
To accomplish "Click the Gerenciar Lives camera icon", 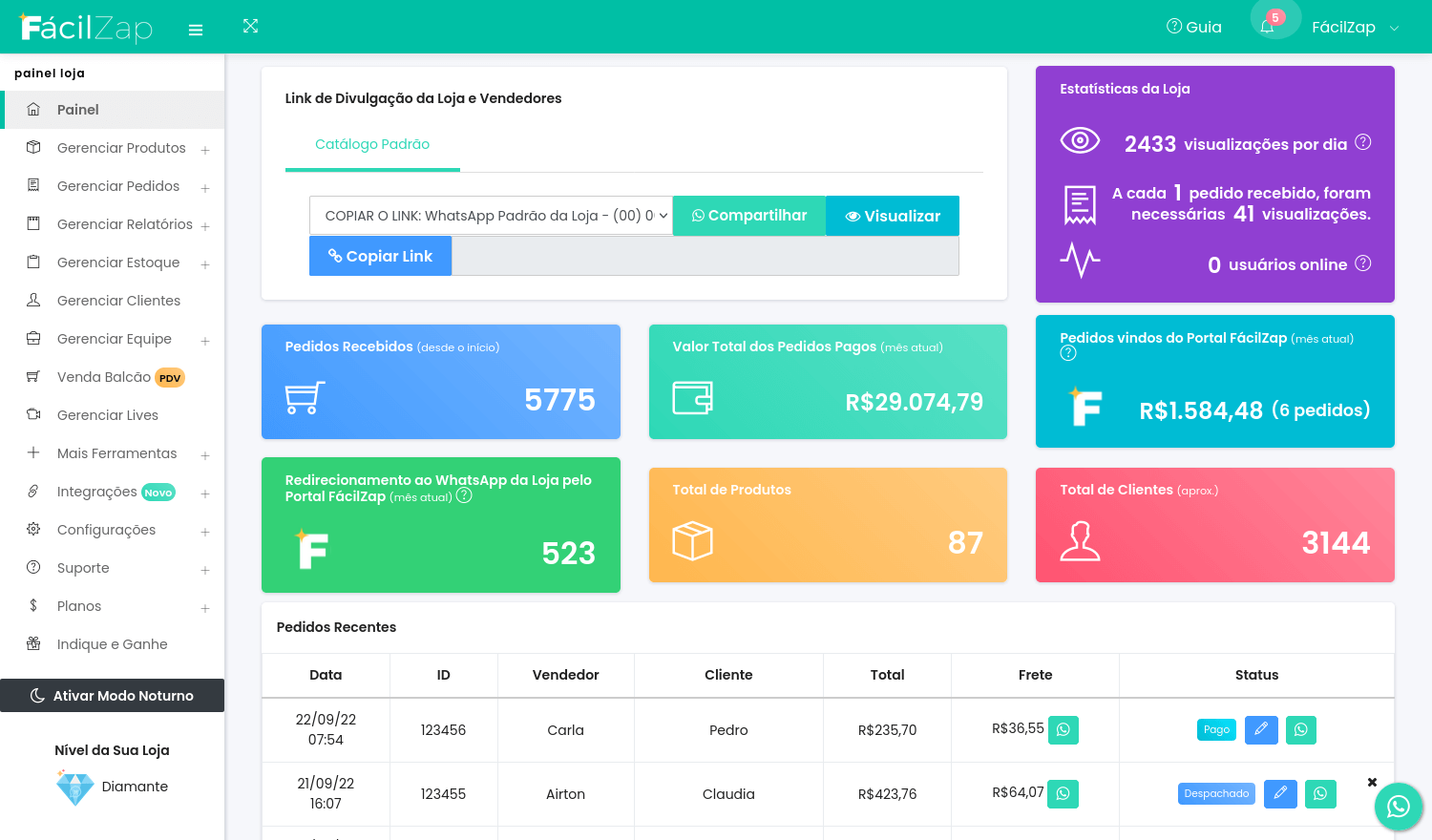I will (x=33, y=414).
